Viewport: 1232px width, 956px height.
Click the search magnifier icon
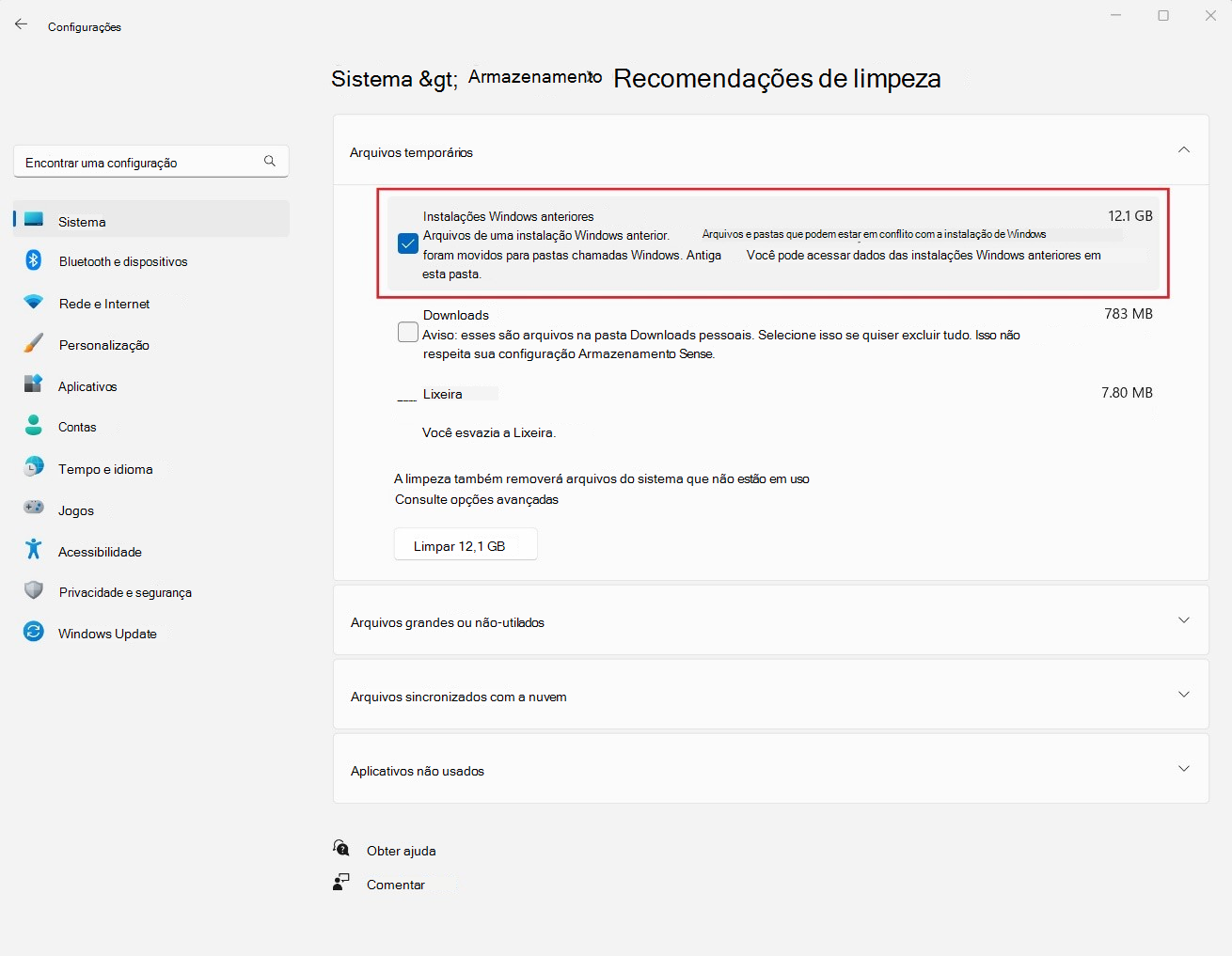[x=270, y=162]
